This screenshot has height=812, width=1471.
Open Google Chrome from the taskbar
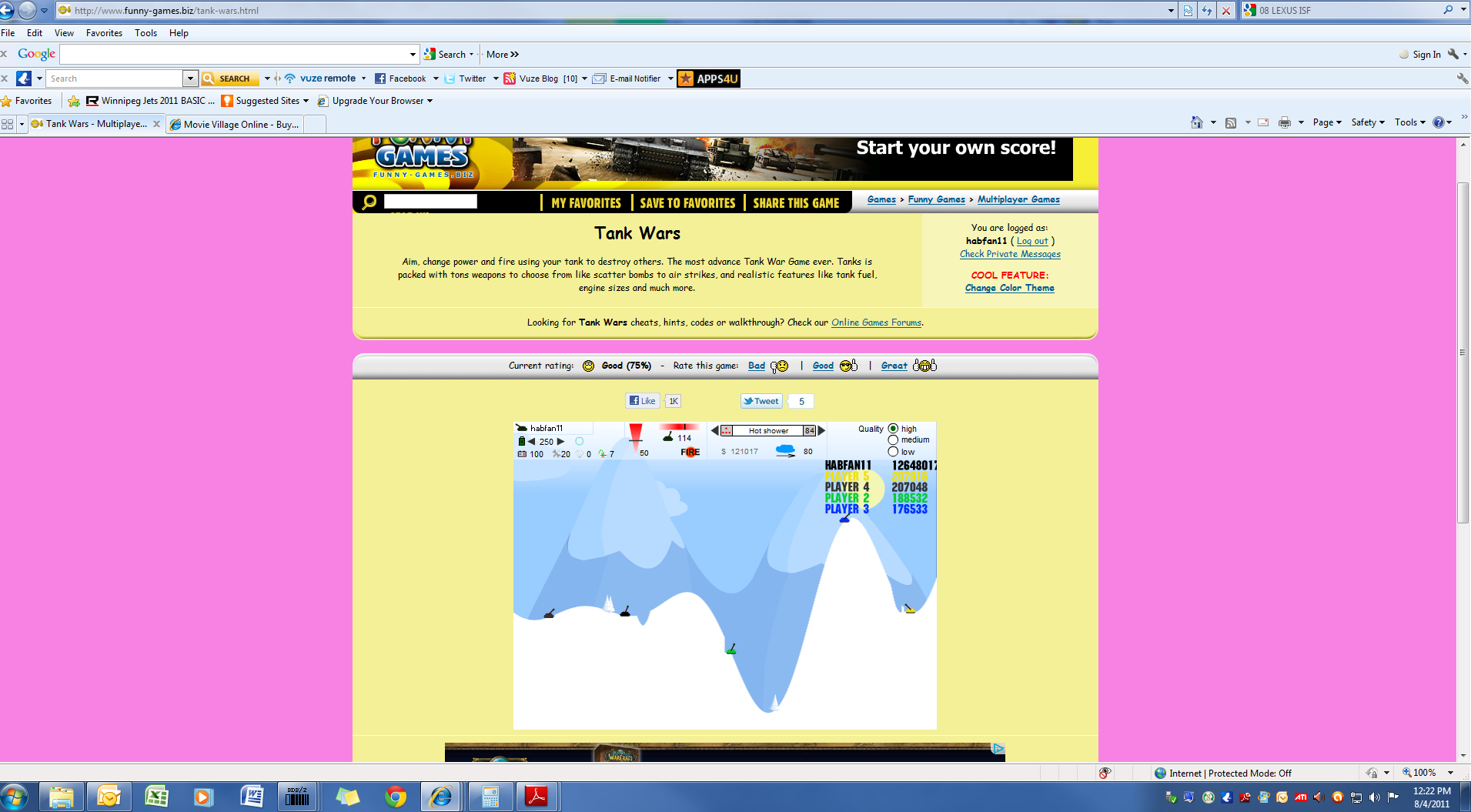pyautogui.click(x=396, y=797)
